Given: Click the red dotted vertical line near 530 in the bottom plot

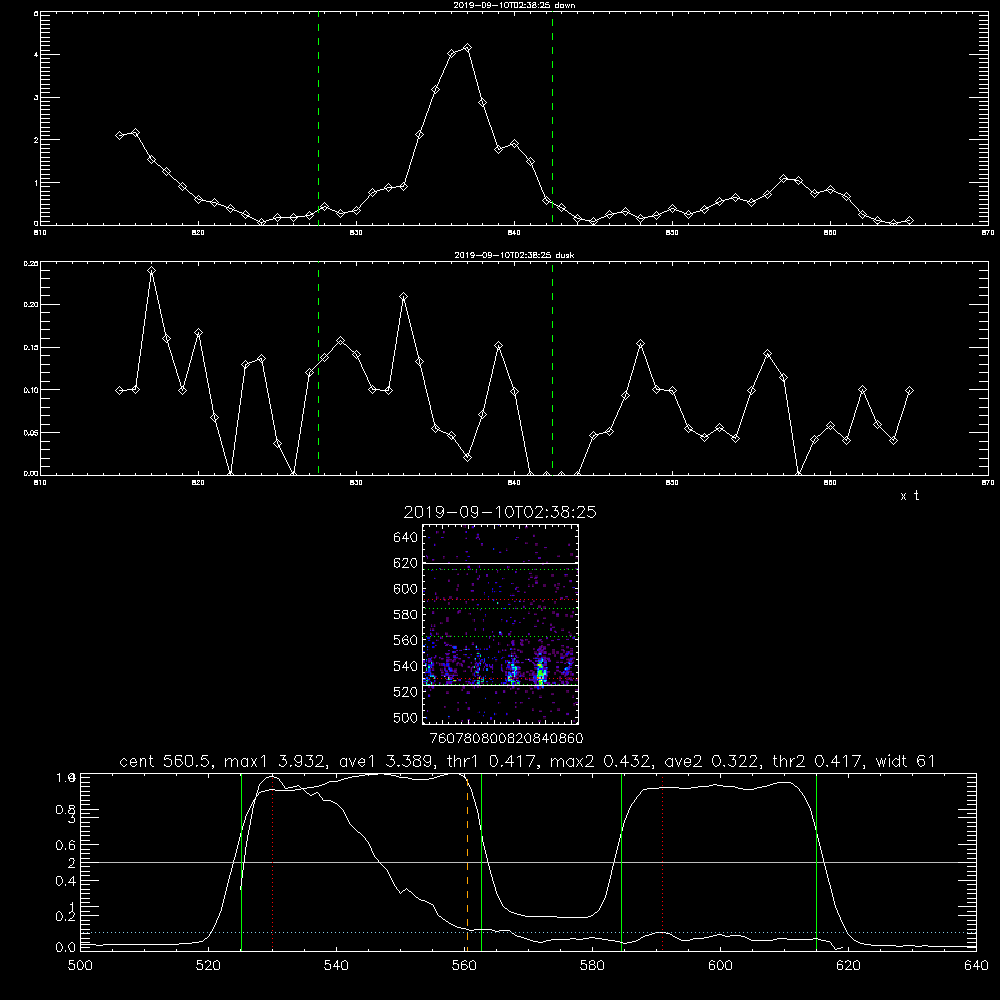Looking at the screenshot, I should click(273, 861).
